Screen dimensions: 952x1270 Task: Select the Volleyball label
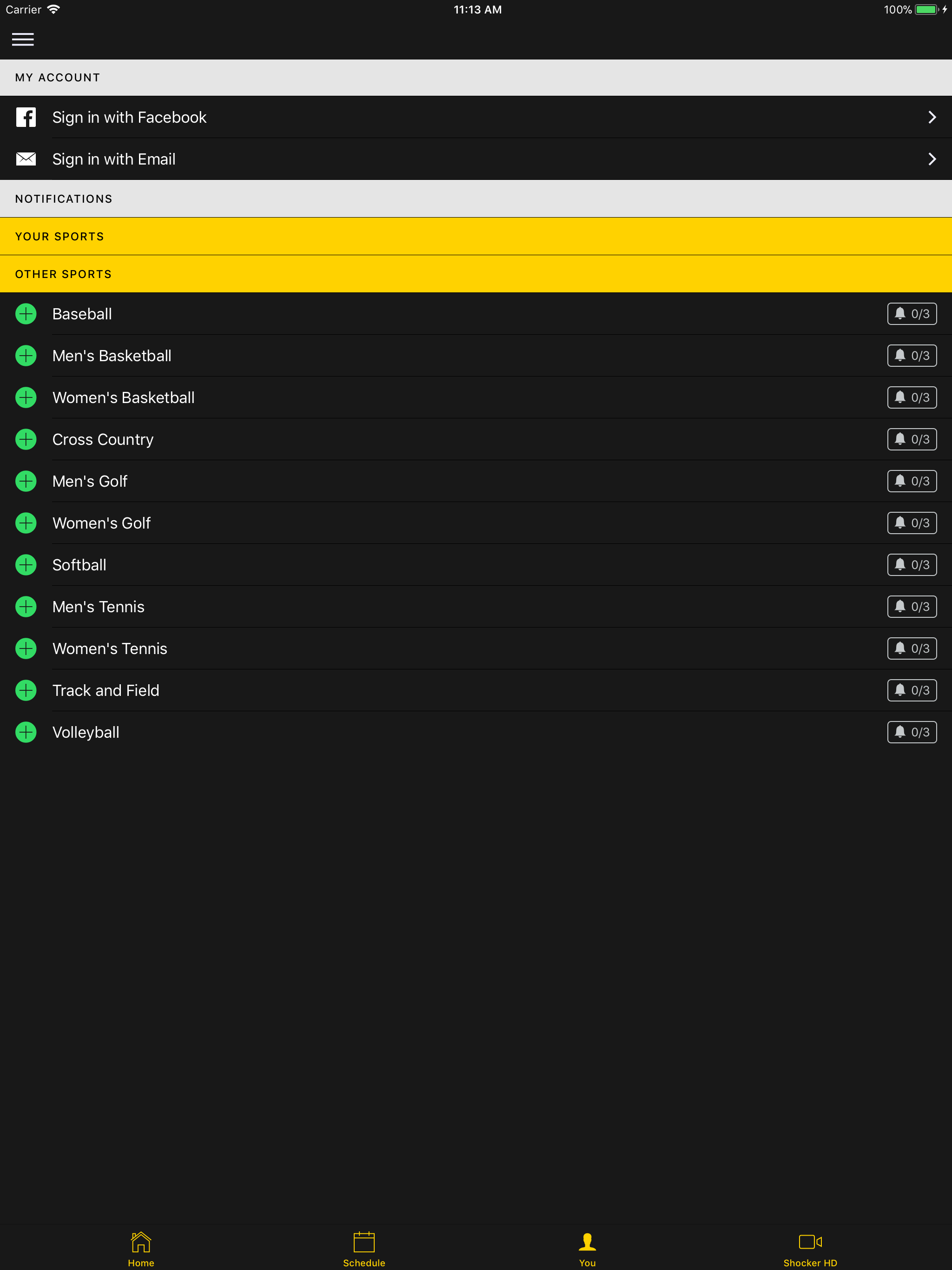point(86,732)
